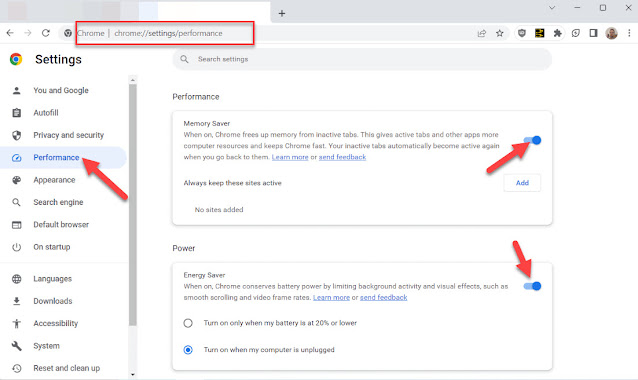Image resolution: width=638 pixels, height=380 pixels.
Task: Click the "No sites added" text
Action: 219,210
